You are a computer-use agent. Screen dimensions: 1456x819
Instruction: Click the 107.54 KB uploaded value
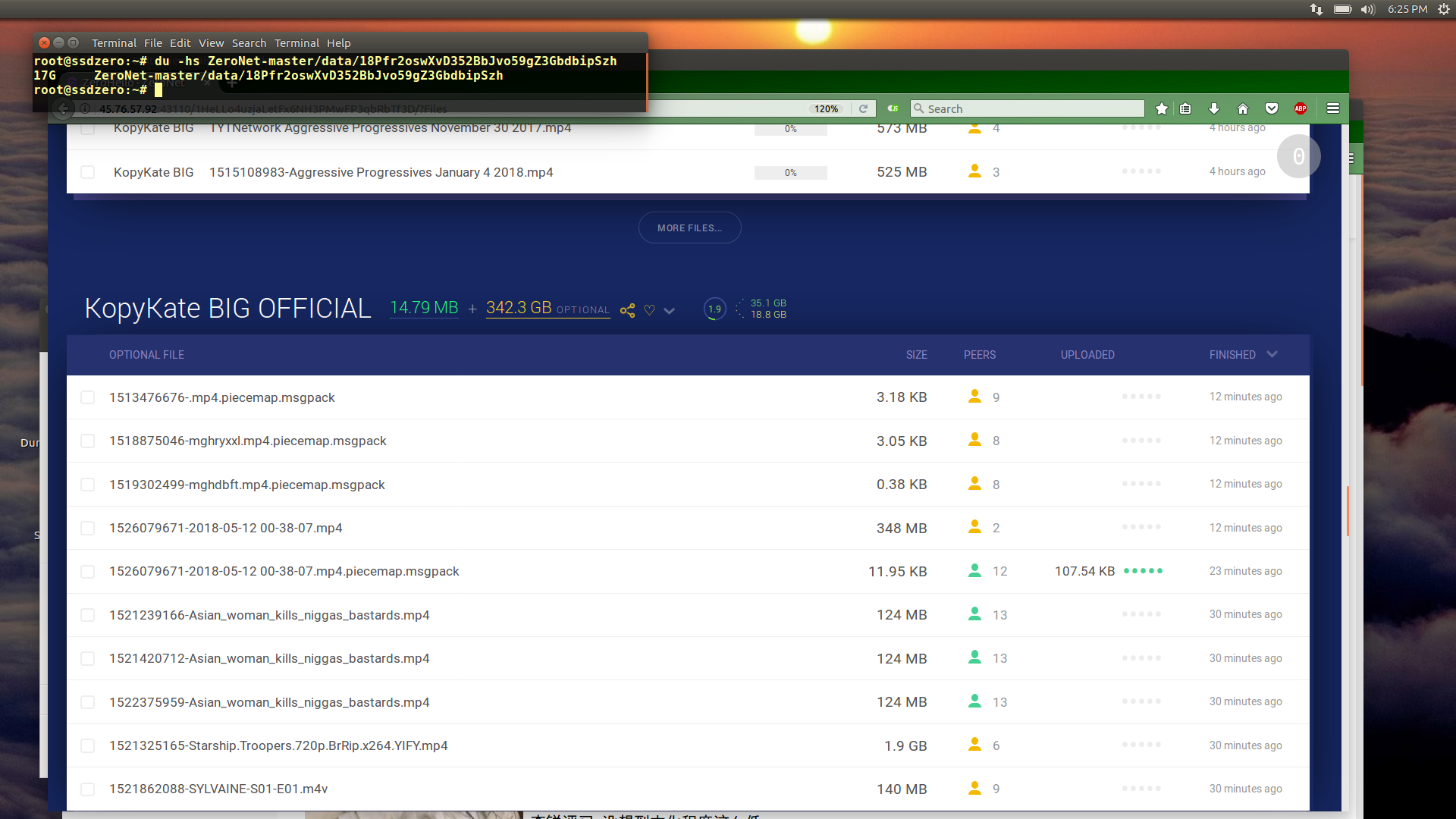[1084, 571]
